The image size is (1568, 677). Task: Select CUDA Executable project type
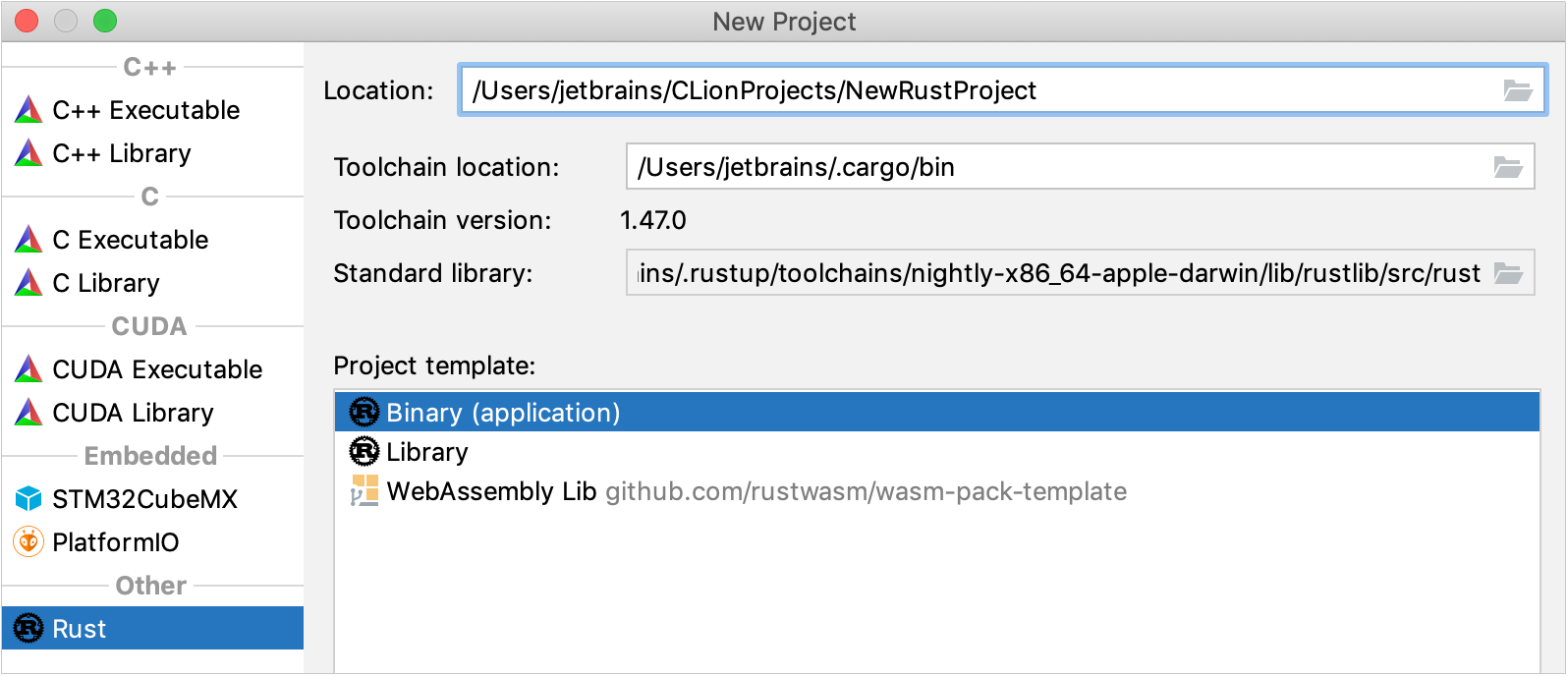[x=152, y=369]
